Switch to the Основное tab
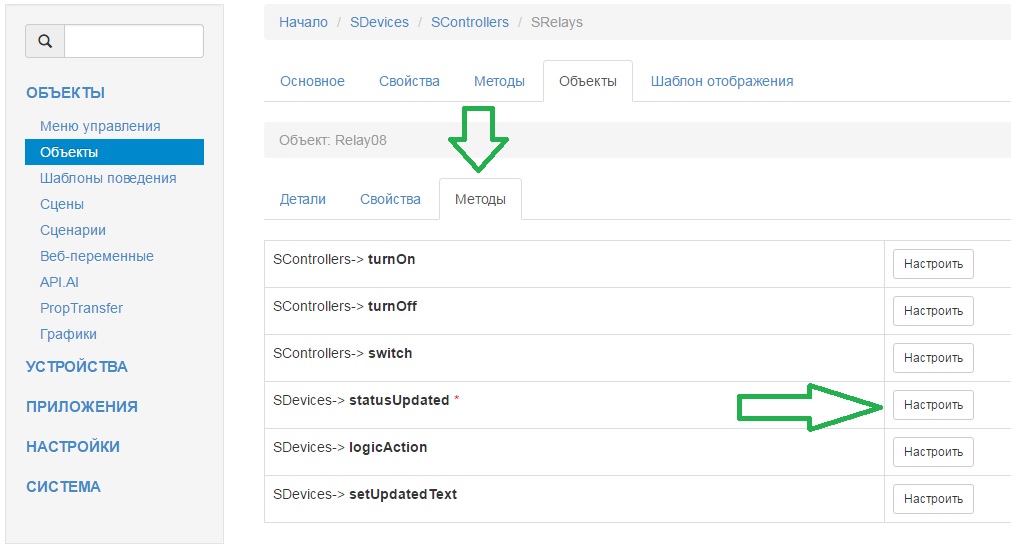The image size is (1011, 548). coord(312,81)
